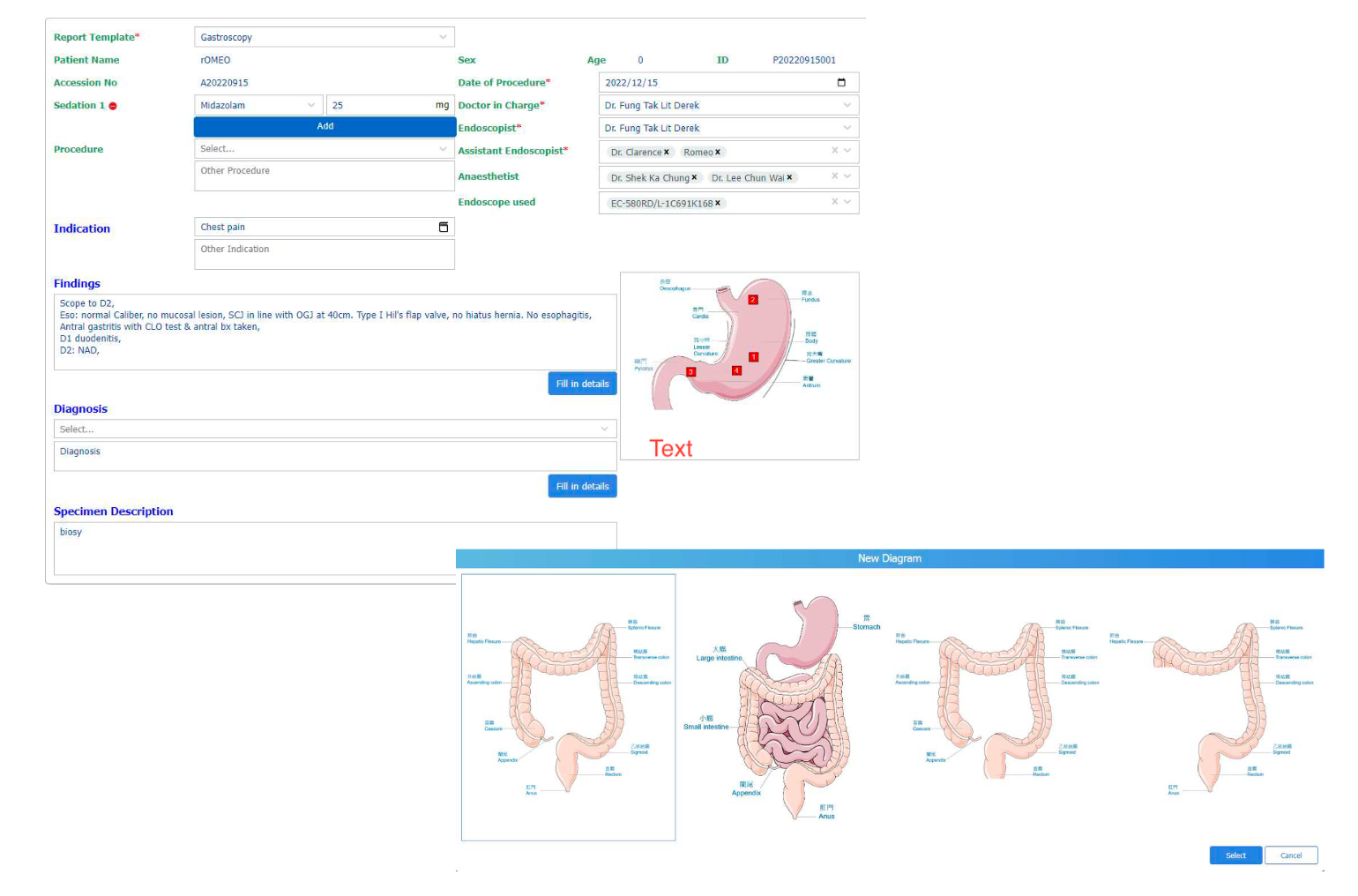1358x896 pixels.
Task: Click the Diagnosis text area
Action: click(x=335, y=457)
